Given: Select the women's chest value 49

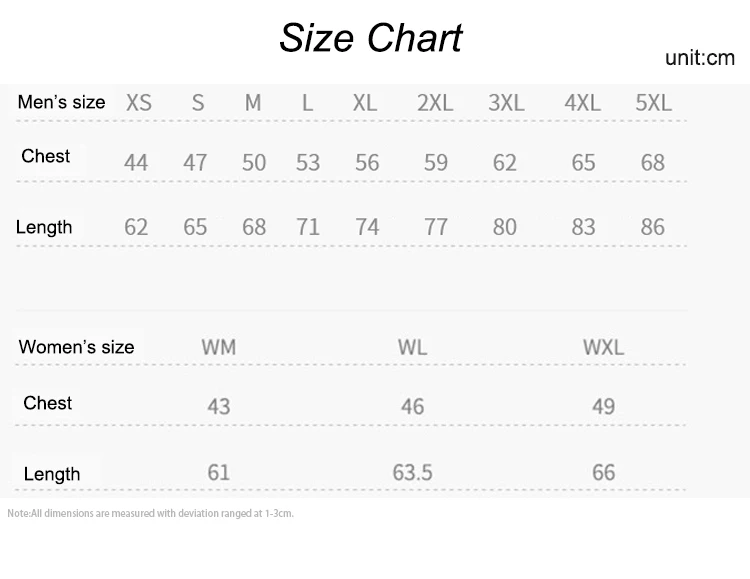Looking at the screenshot, I should tap(604, 407).
